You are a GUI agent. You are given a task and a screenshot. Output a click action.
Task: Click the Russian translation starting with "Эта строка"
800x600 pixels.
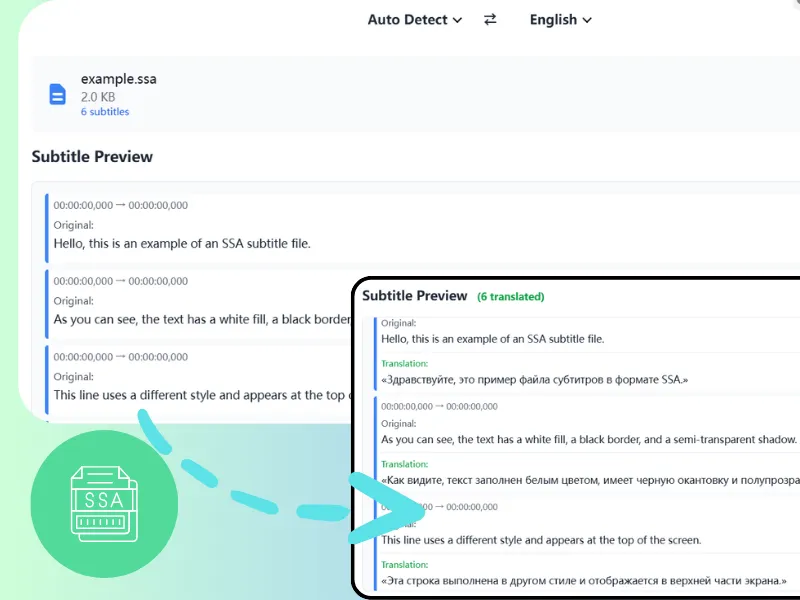pyautogui.click(x=584, y=580)
